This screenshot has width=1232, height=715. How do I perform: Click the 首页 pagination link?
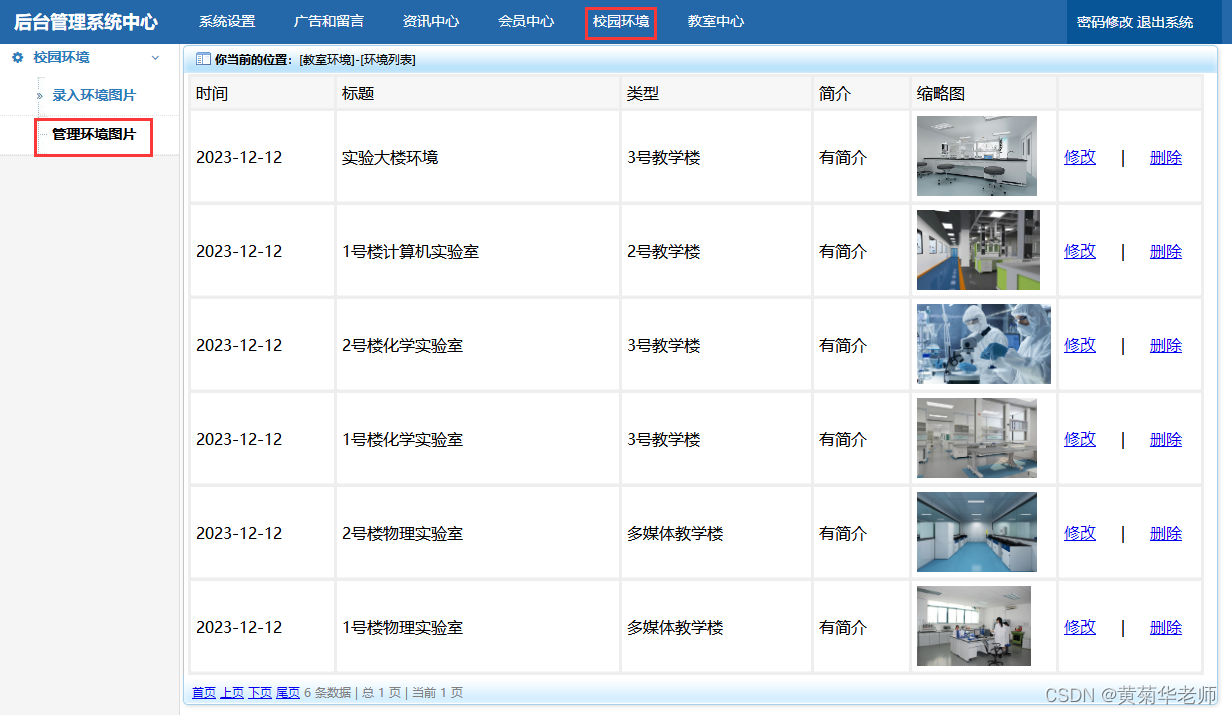point(203,691)
